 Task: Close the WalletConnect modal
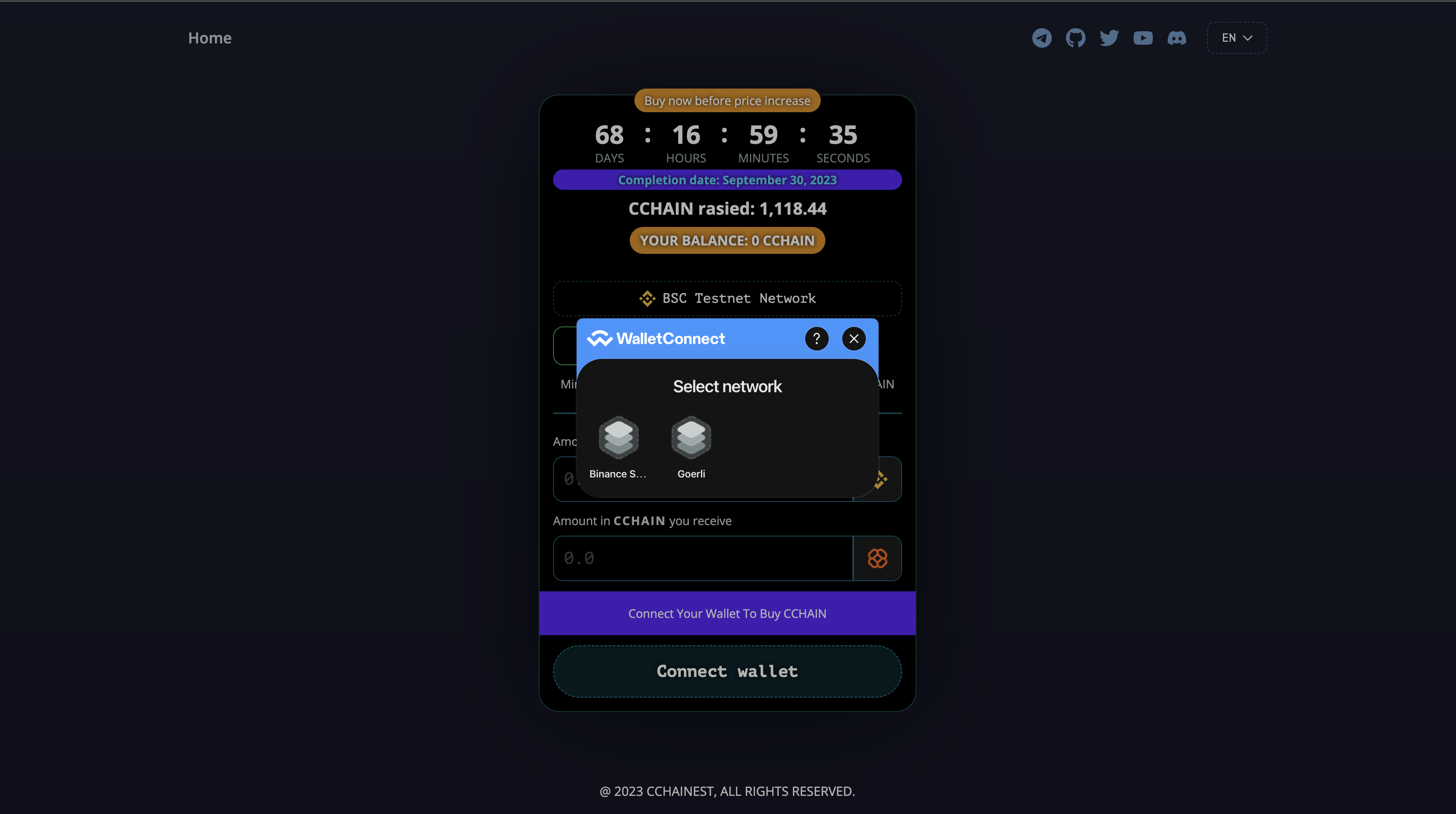point(854,338)
